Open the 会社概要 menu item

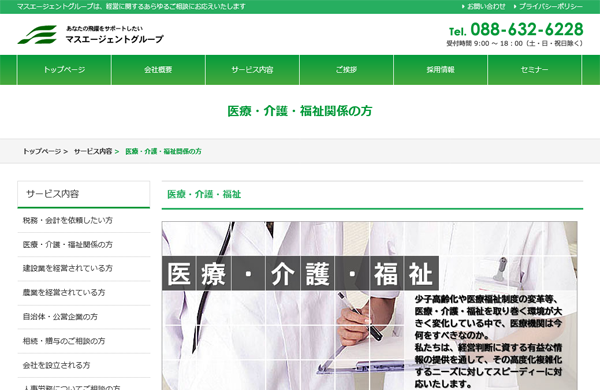pos(158,70)
